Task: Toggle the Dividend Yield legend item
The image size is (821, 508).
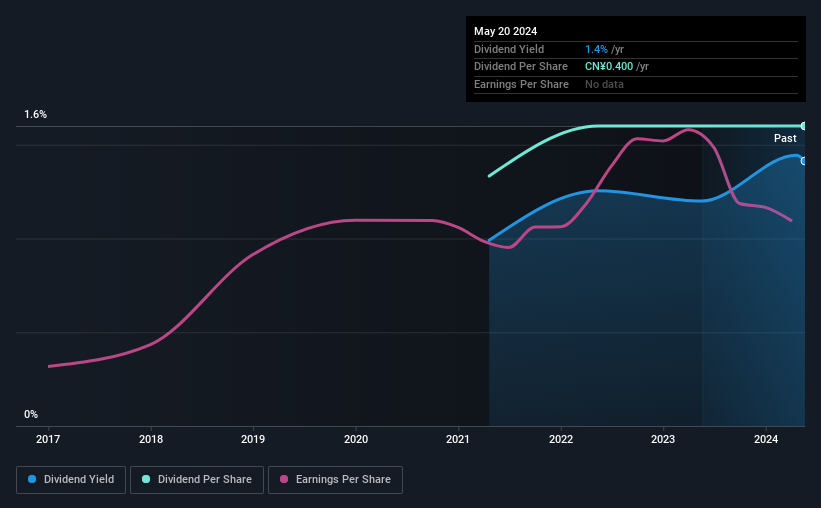Action: [x=71, y=480]
